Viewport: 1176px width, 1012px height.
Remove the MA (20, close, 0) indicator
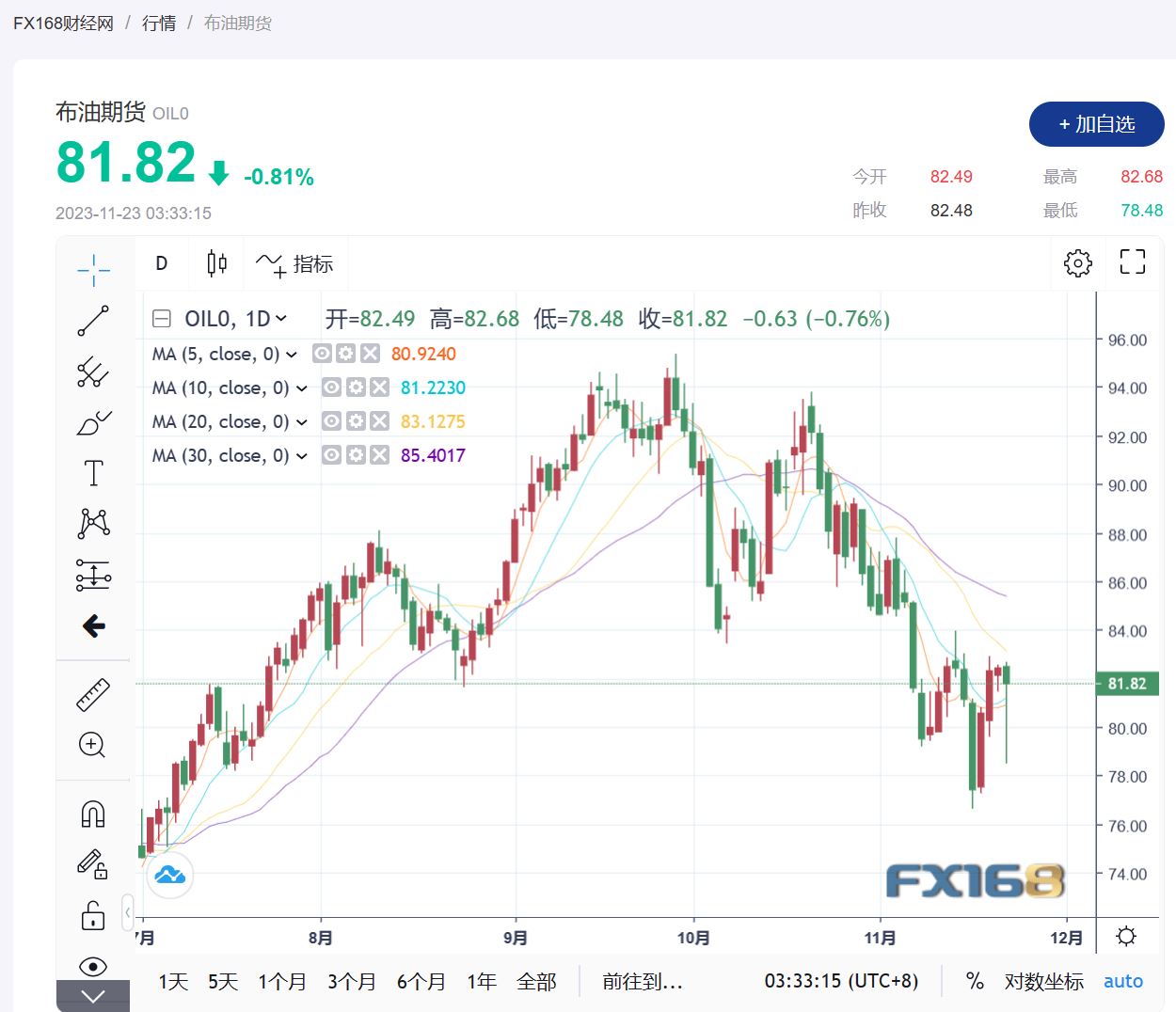(379, 421)
